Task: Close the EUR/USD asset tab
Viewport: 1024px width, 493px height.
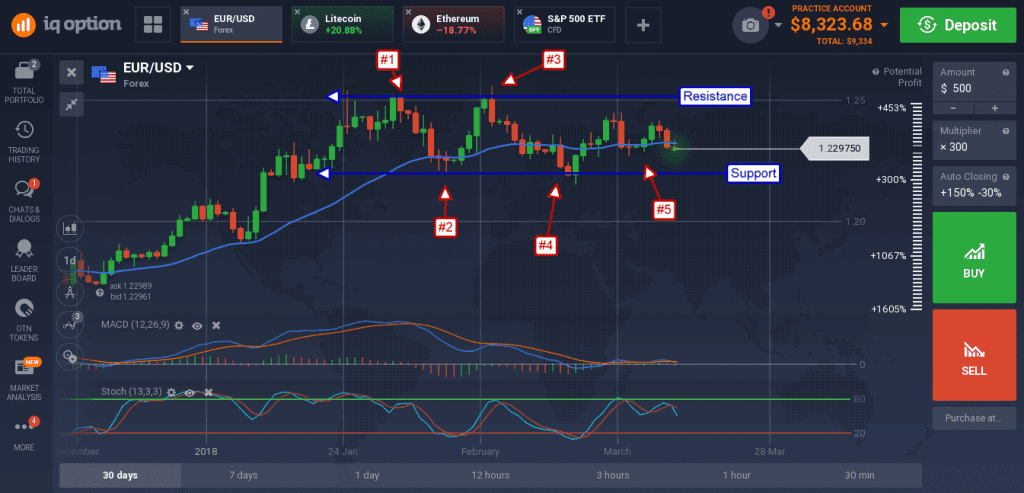Action: [187, 12]
